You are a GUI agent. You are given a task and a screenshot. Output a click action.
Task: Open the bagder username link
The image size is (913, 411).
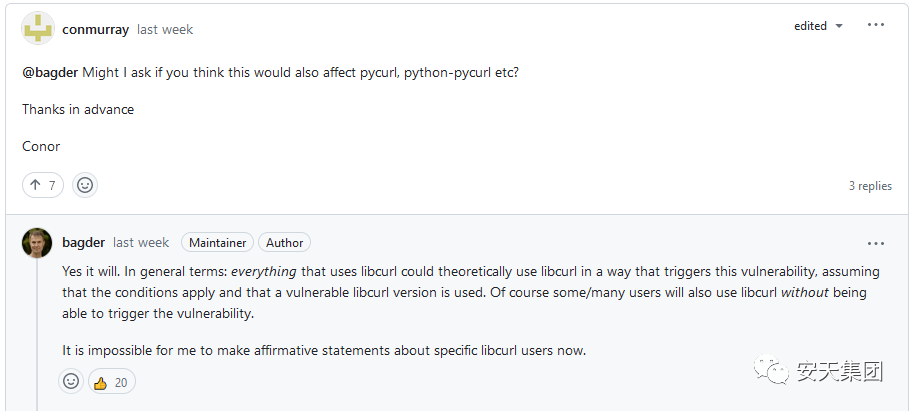pyautogui.click(x=83, y=243)
